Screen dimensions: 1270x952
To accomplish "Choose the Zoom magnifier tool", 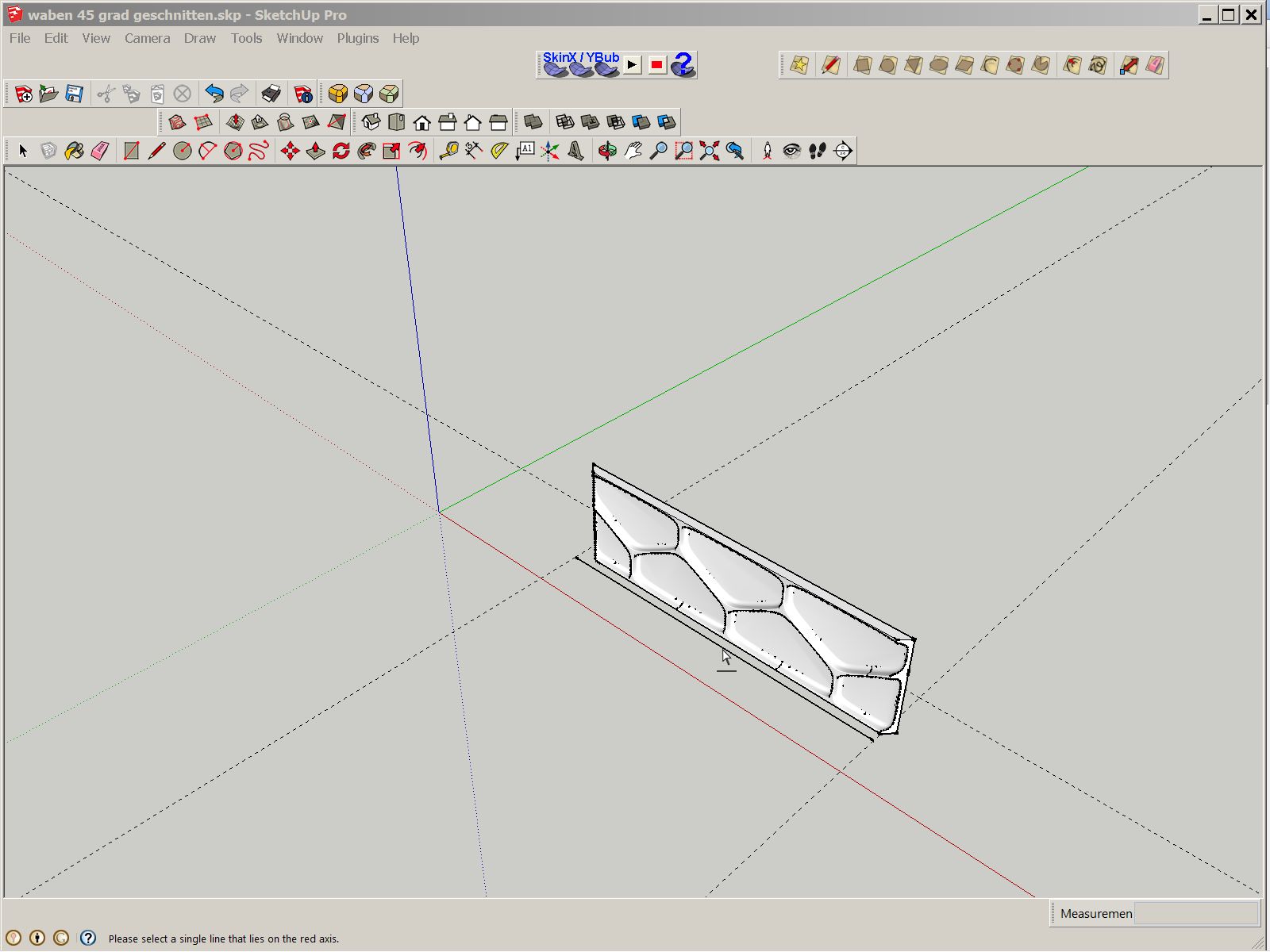I will [x=658, y=151].
